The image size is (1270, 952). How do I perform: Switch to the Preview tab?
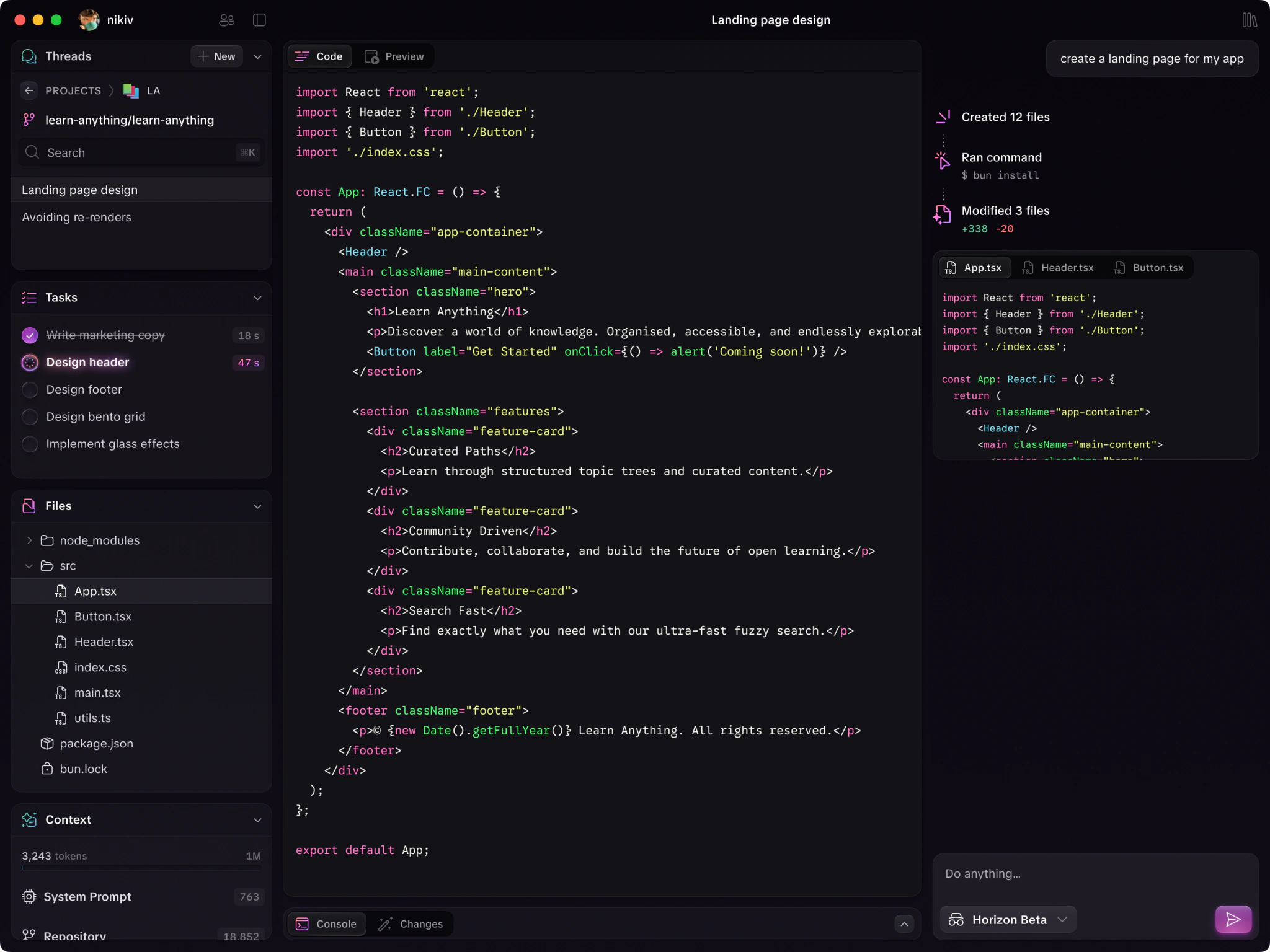(x=394, y=56)
